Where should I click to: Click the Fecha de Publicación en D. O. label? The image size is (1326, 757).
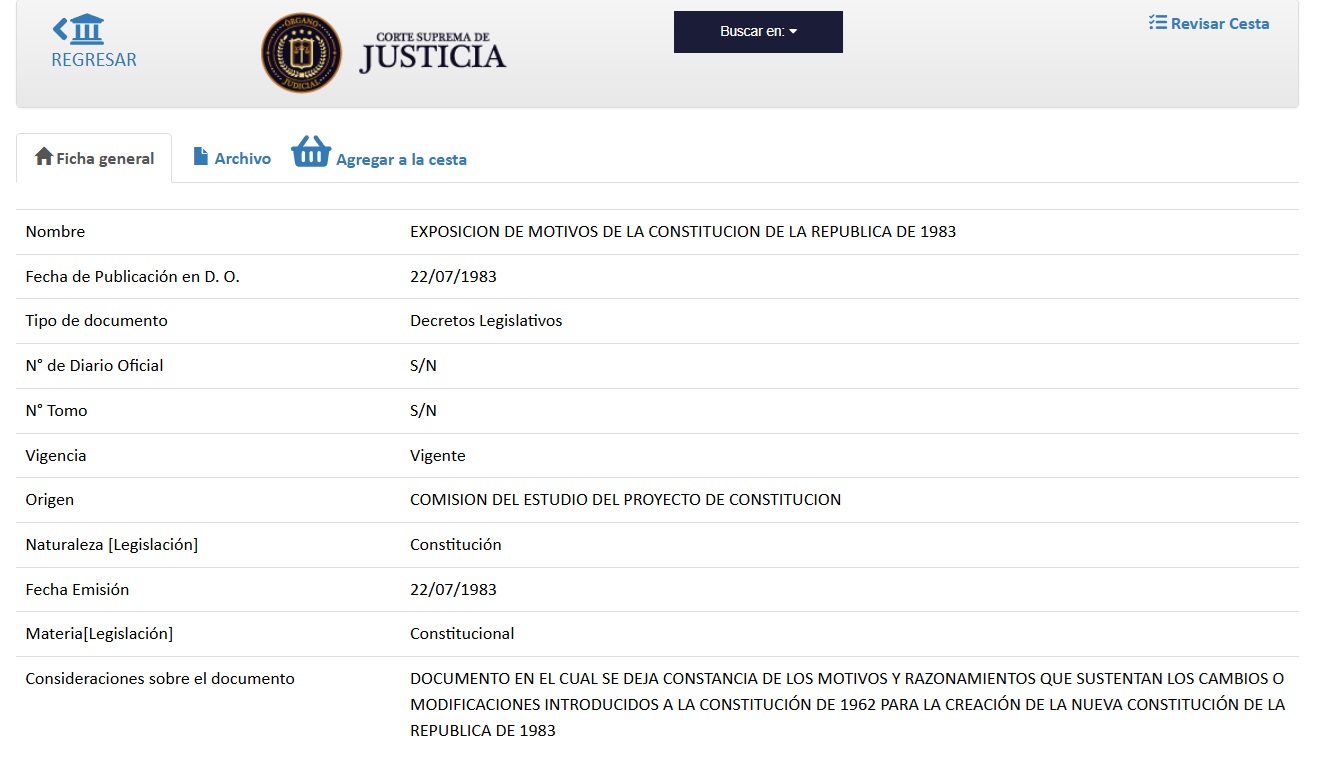tap(133, 276)
